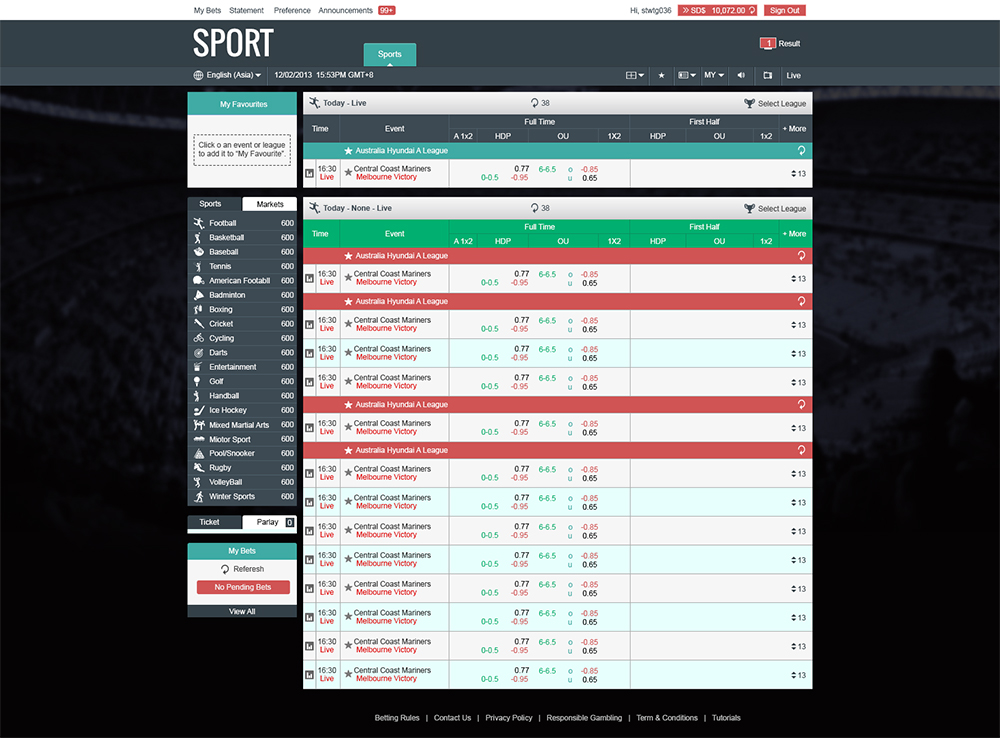The width and height of the screenshot is (1000, 738).
Task: Select the Basketball sport icon
Action: (x=198, y=237)
